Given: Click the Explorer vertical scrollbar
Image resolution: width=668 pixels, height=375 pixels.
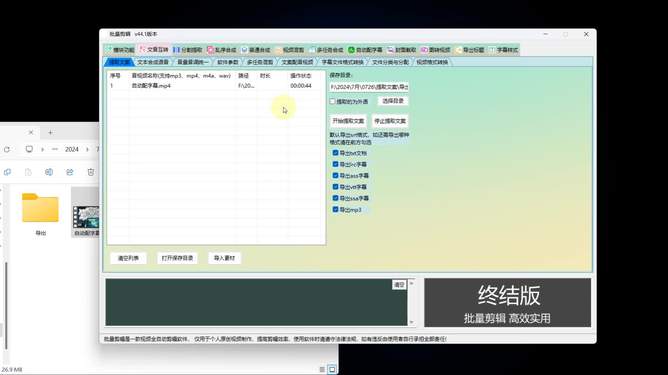Looking at the screenshot, I should coord(6,305).
